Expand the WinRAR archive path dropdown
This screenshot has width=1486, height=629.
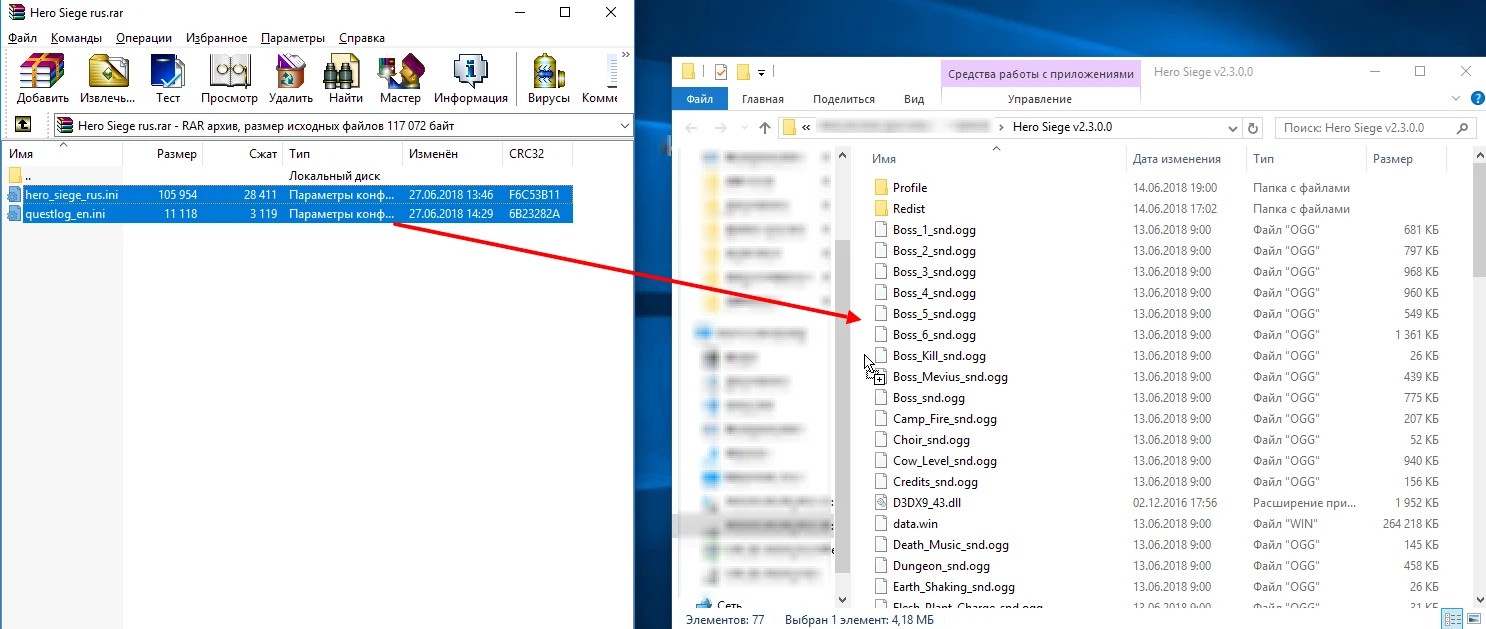625,126
